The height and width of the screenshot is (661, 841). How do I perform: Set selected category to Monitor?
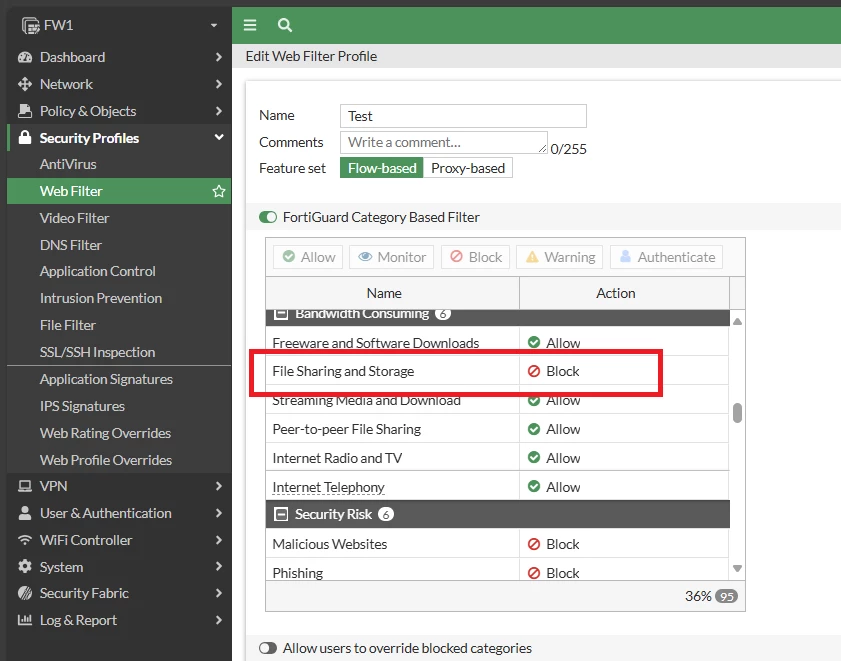tap(392, 257)
